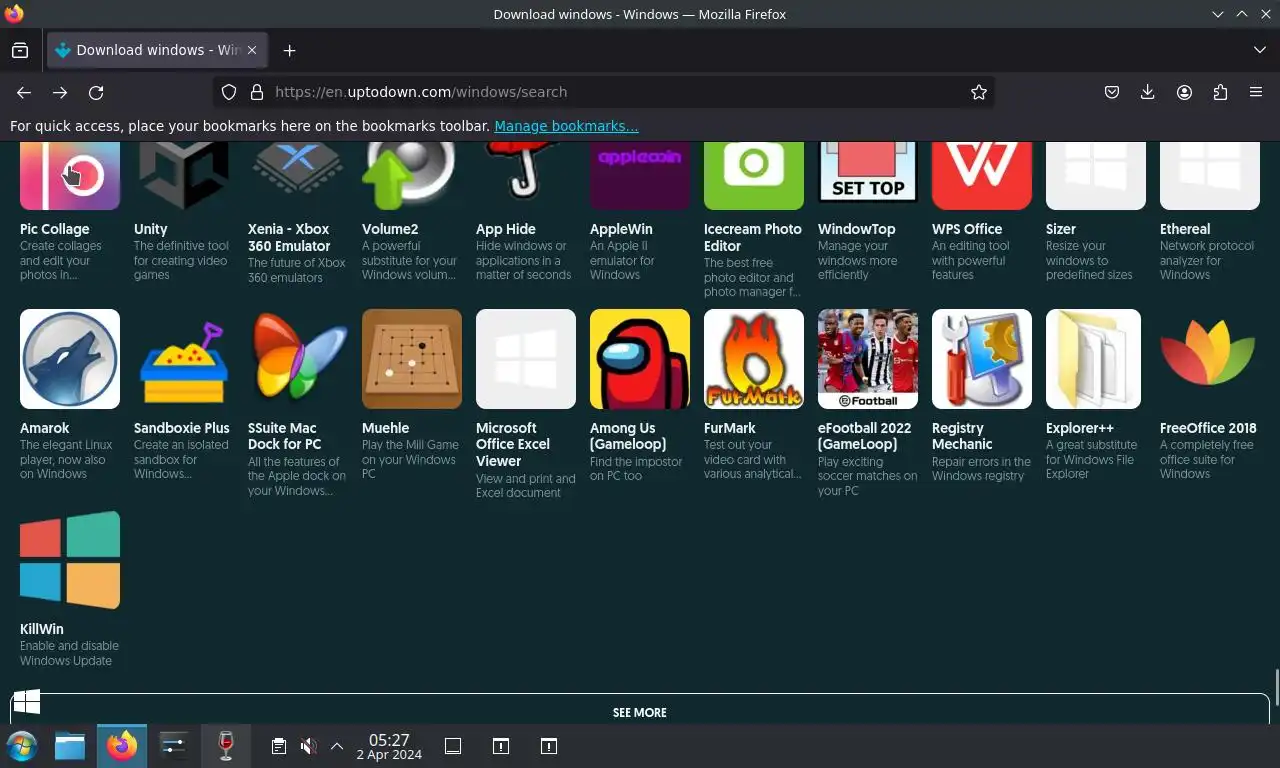Load more apps with SEE MORE
1280x768 pixels.
coord(640,712)
